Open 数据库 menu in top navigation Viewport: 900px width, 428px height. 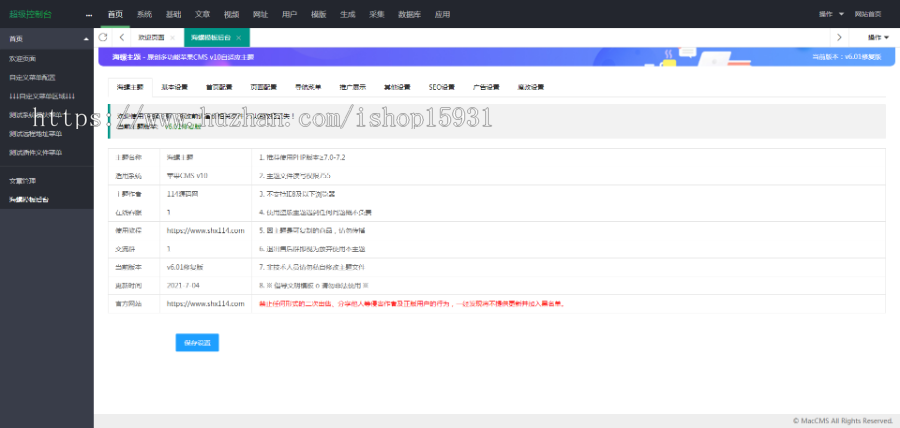click(408, 15)
